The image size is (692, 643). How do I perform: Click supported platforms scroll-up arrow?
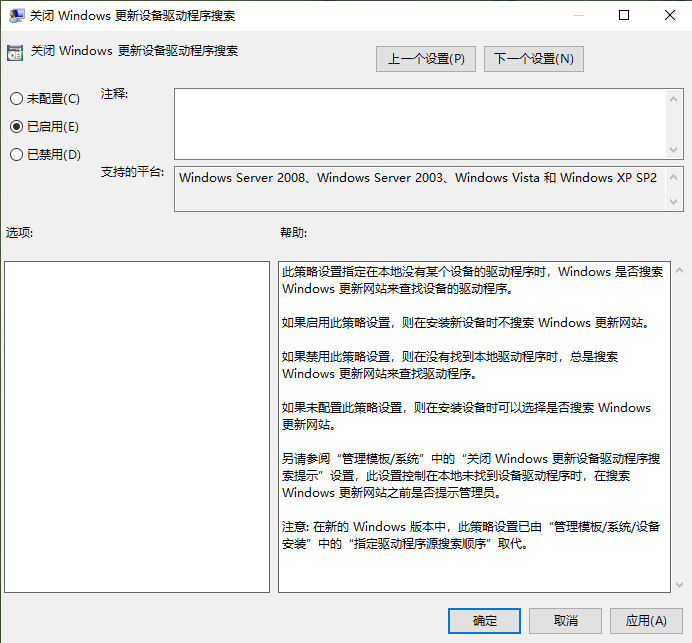[673, 177]
